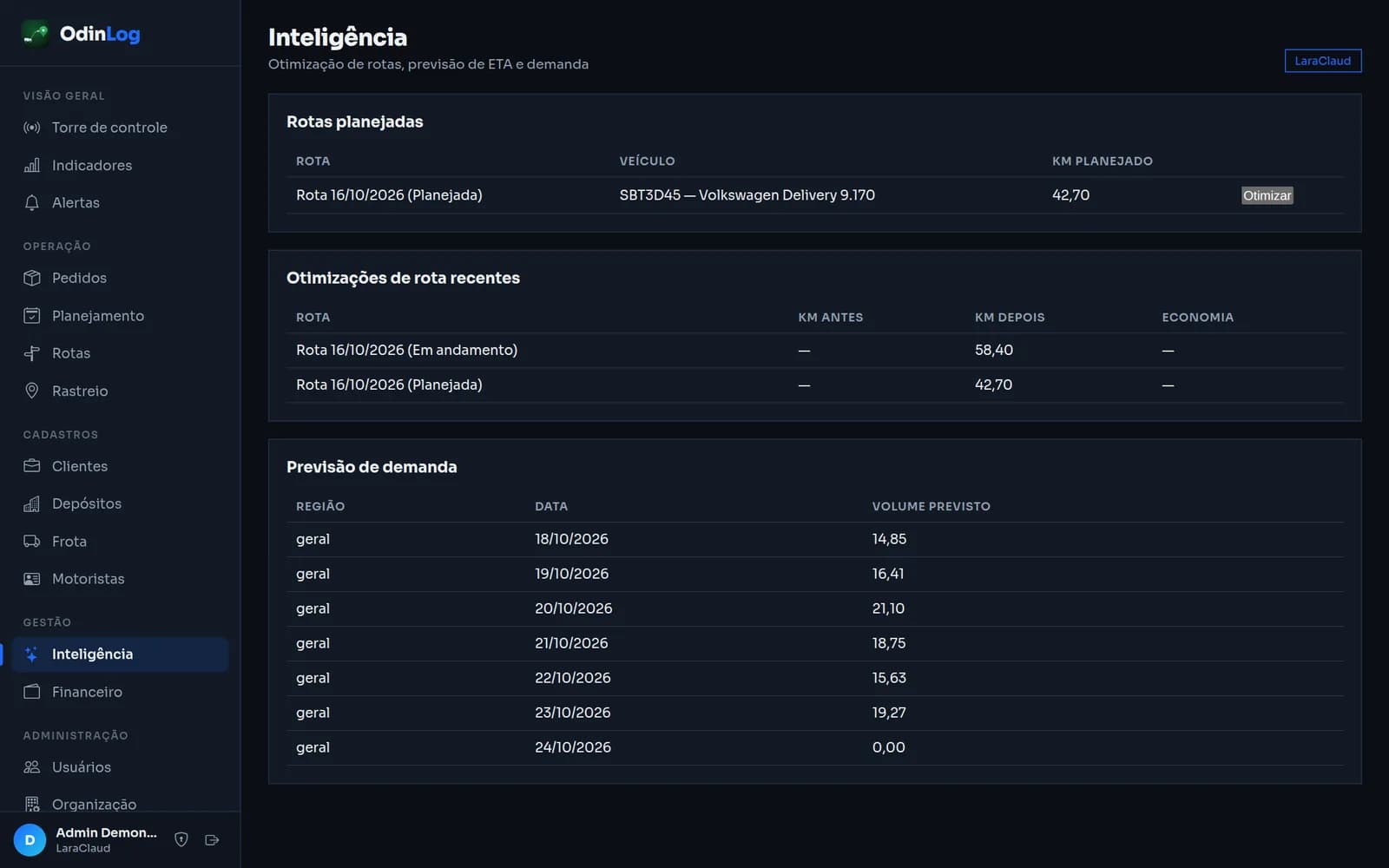The height and width of the screenshot is (868, 1389).
Task: Click the Organização building icon
Action: point(32,804)
